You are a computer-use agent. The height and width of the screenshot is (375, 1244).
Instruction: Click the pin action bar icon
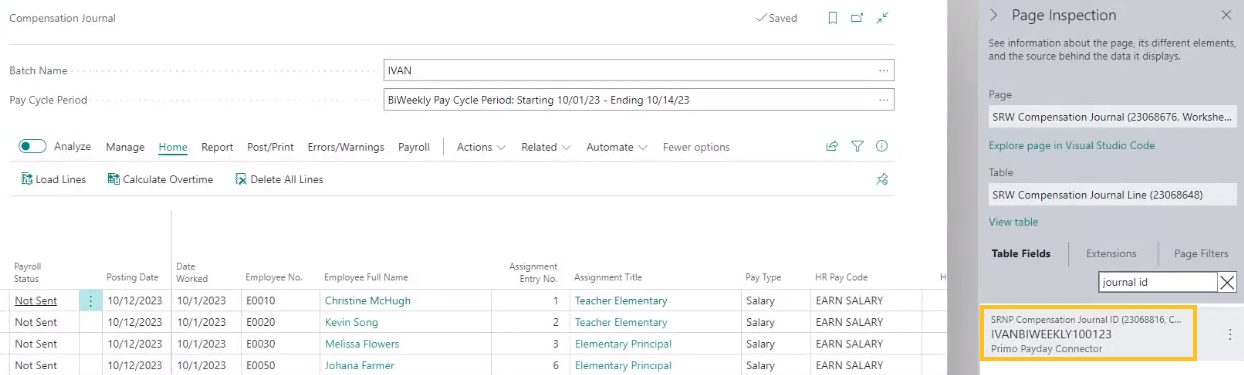tap(882, 180)
